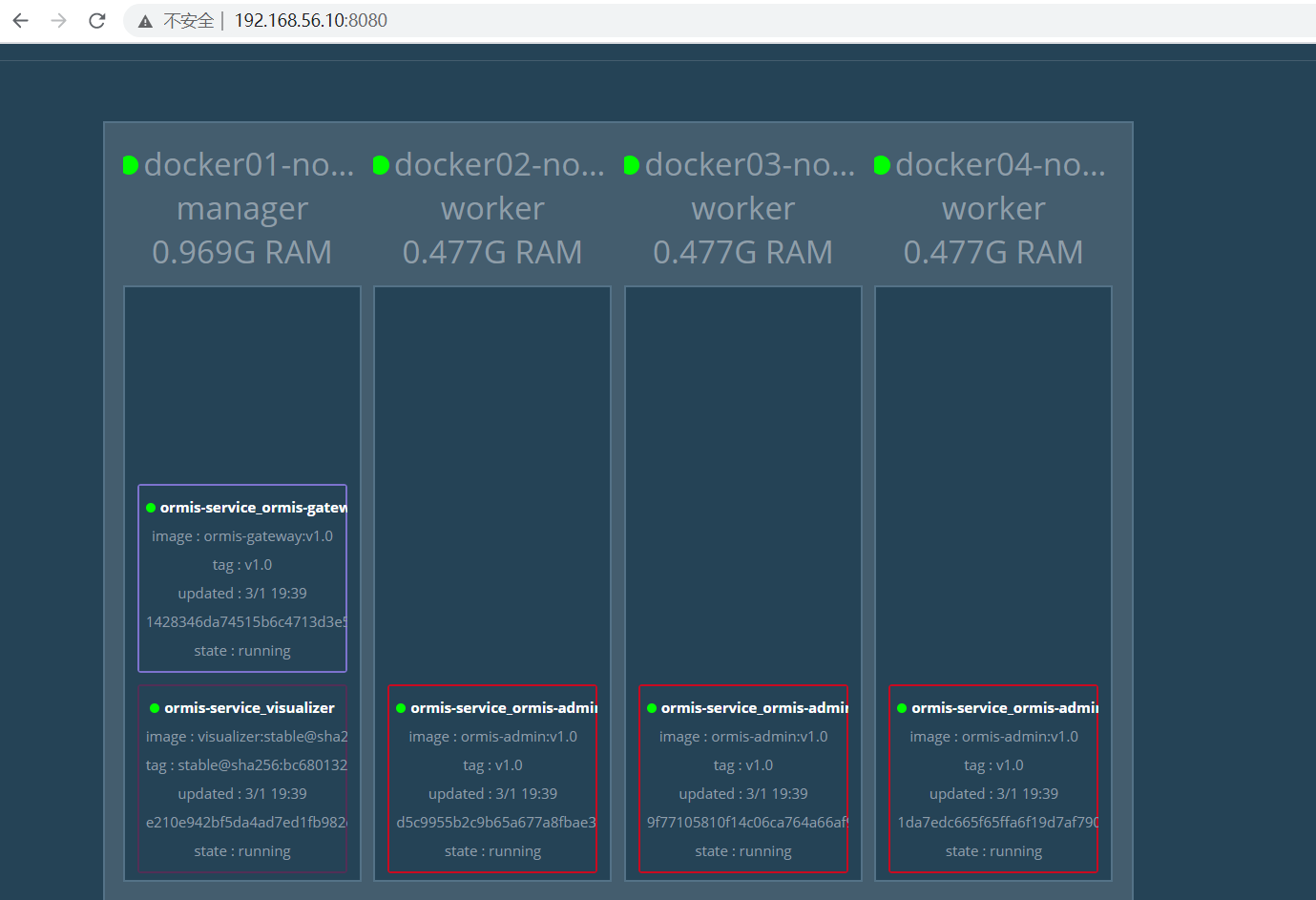Click the green indicator on ormis-service_ormis-gateway card
Image resolution: width=1316 pixels, height=900 pixels.
pos(150,507)
